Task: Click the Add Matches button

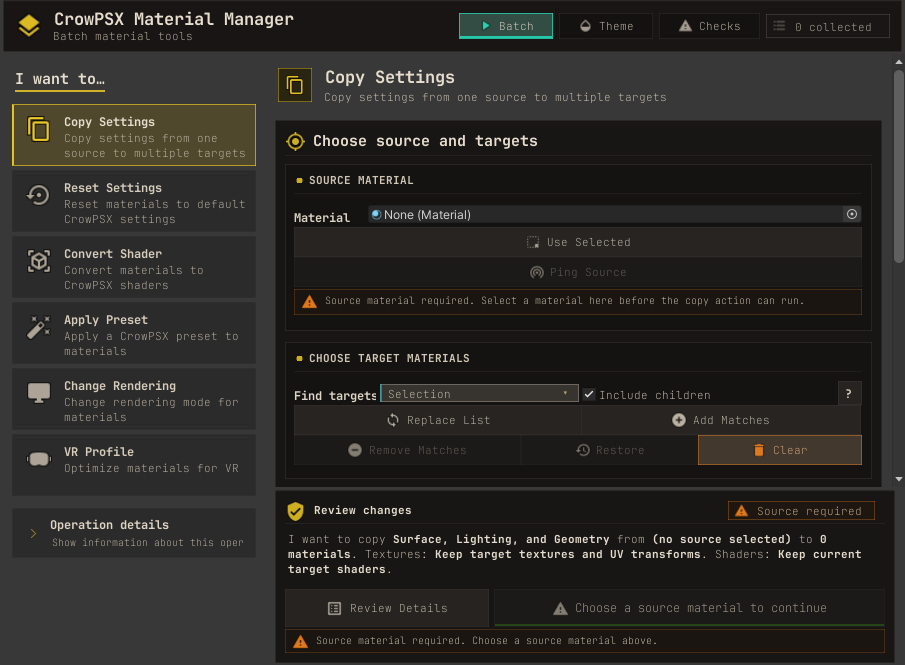Action: (x=721, y=420)
